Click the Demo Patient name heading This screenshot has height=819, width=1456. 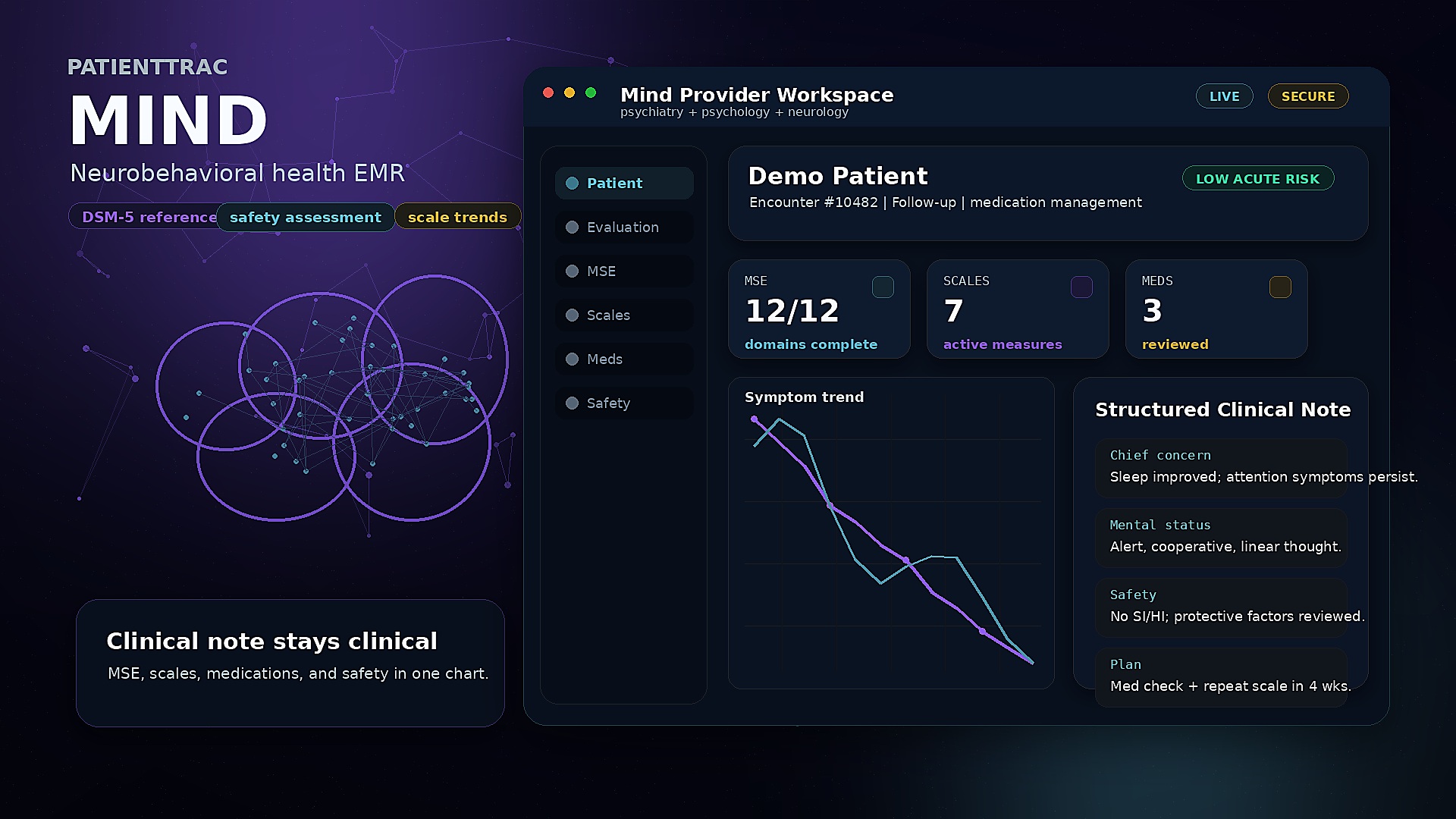click(837, 176)
